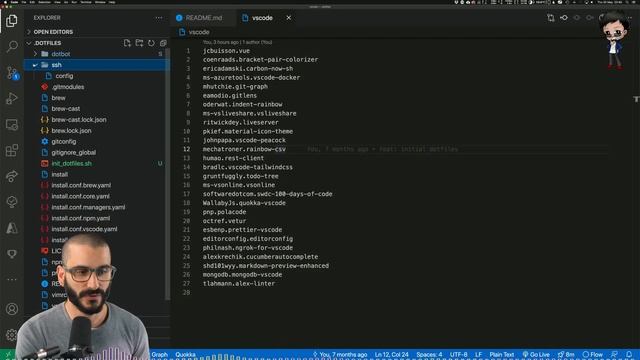
Task: Refresh the Explorer file tree
Action: [151, 43]
